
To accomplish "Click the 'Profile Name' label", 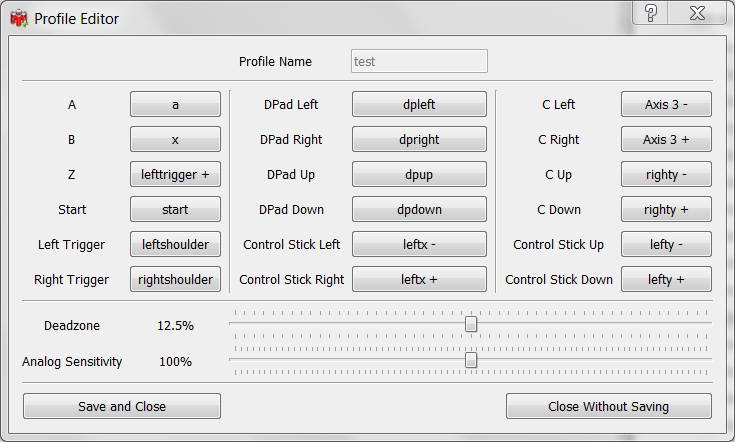I will click(275, 61).
